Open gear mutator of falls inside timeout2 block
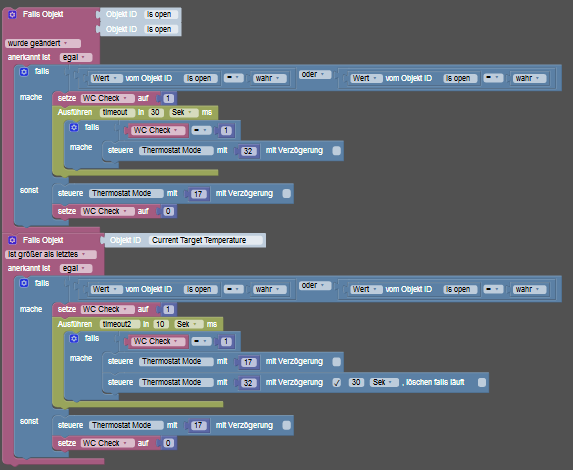The image size is (573, 470). (74, 339)
